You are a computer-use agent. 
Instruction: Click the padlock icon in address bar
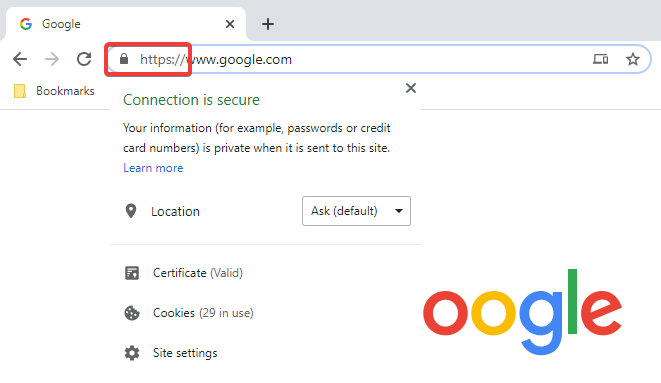tap(124, 59)
